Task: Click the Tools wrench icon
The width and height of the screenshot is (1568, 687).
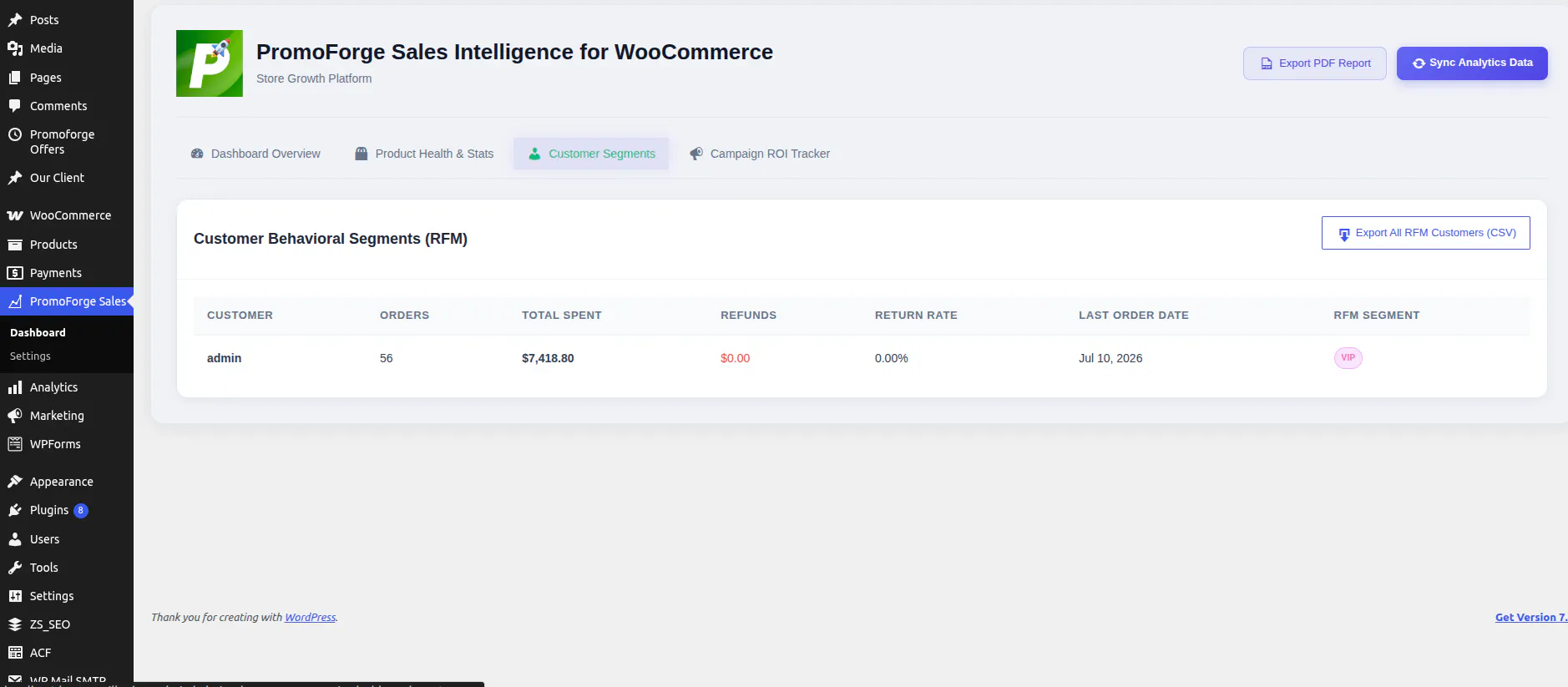Action: coord(15,568)
